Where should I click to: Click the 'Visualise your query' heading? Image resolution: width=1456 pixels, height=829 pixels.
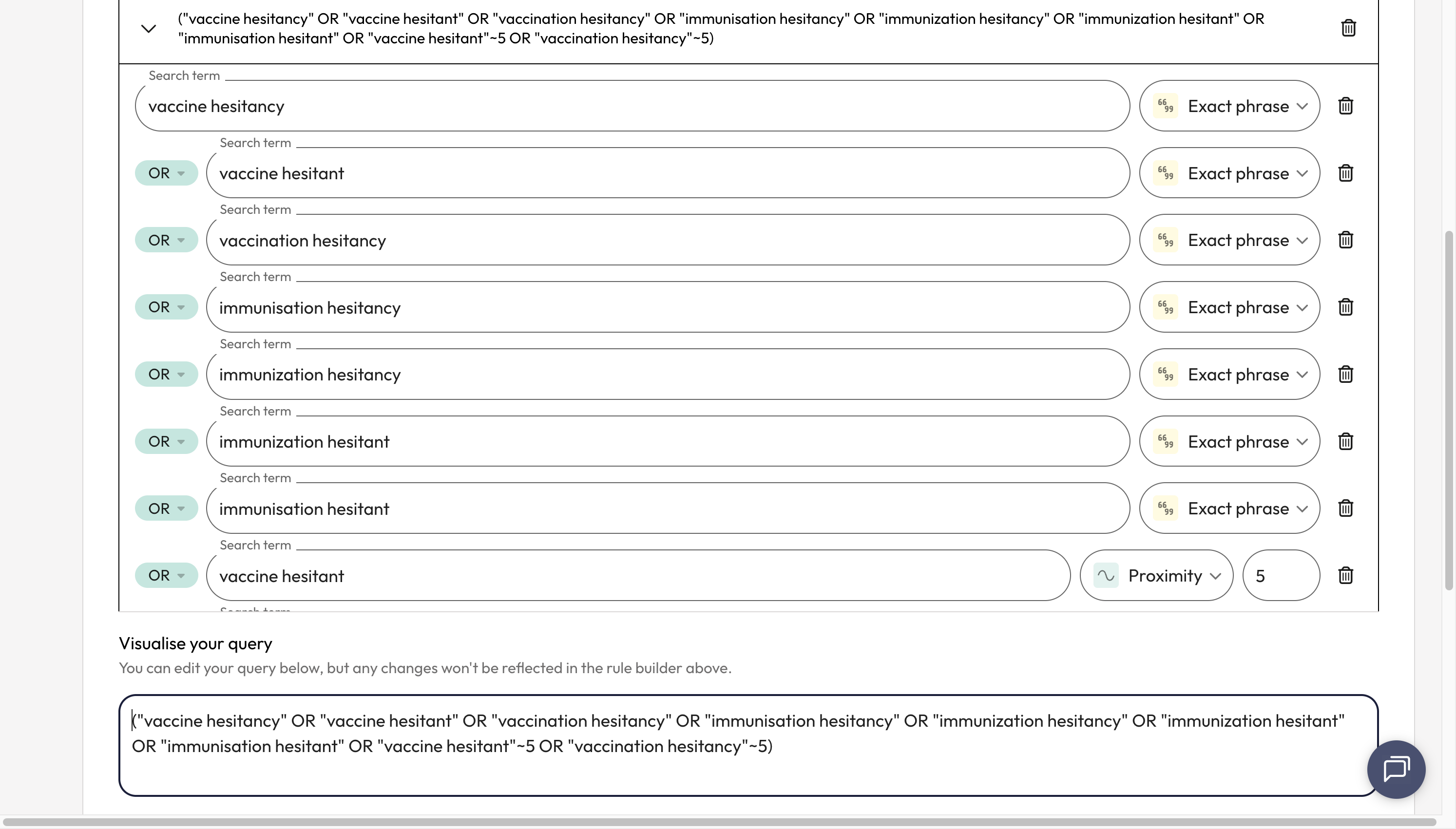195,643
